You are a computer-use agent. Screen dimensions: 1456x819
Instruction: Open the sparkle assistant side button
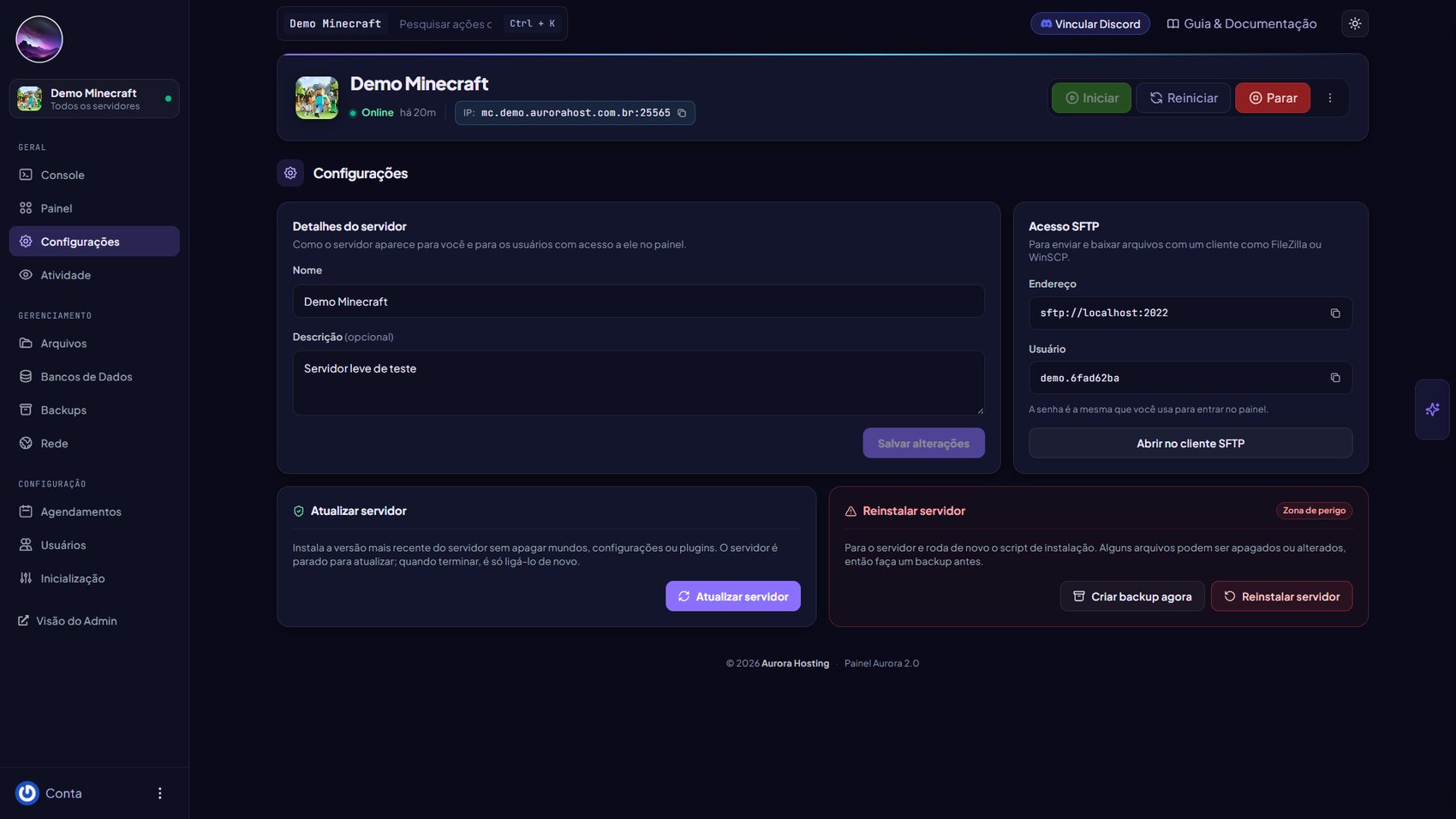point(1432,409)
